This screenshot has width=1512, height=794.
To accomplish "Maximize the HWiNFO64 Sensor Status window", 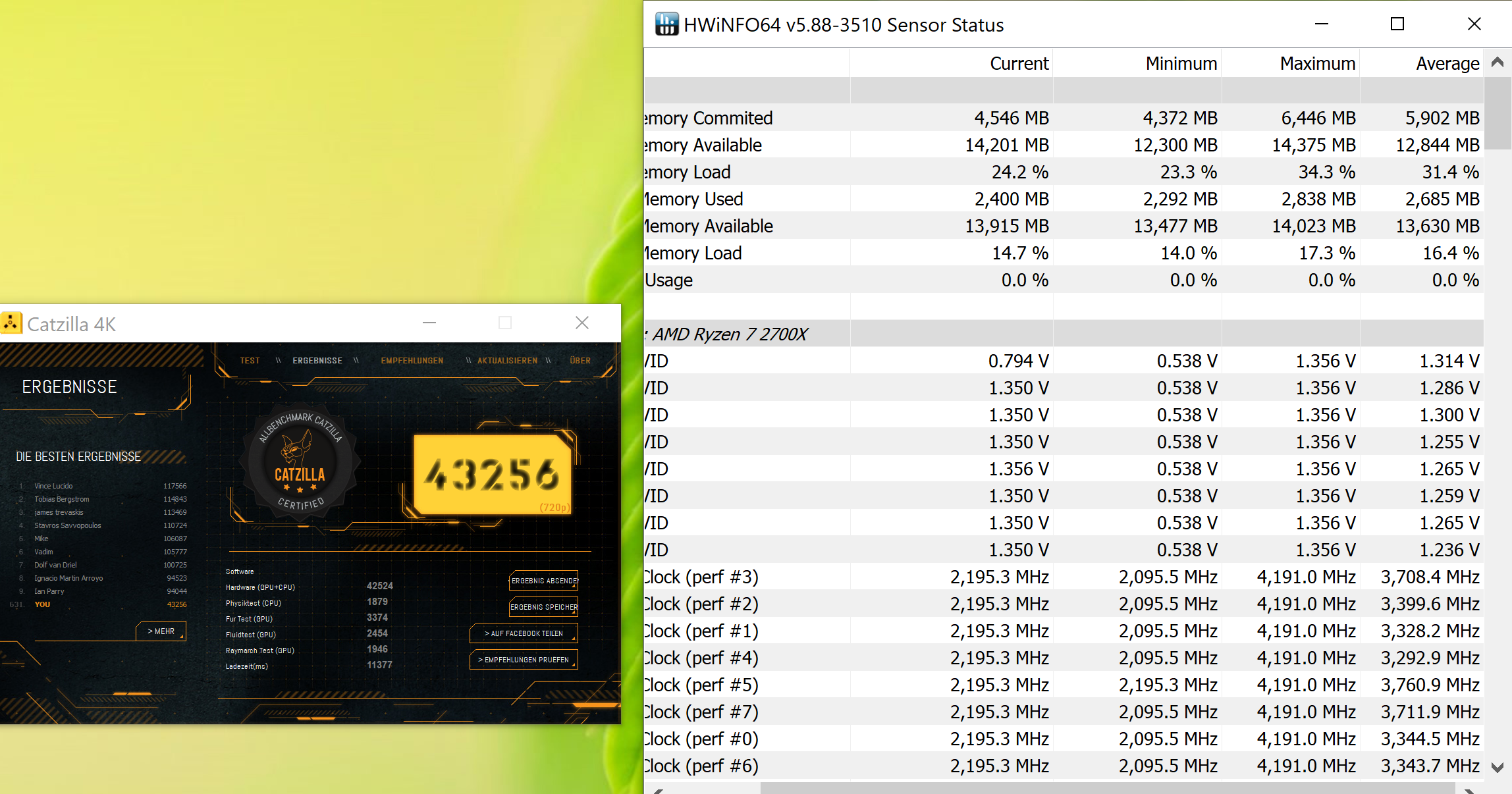I will 1397,24.
